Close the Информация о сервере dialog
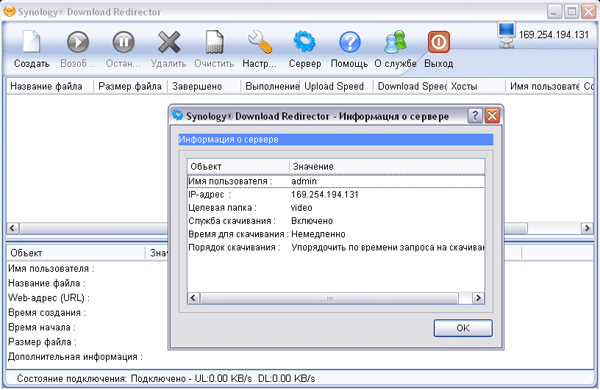 point(492,116)
